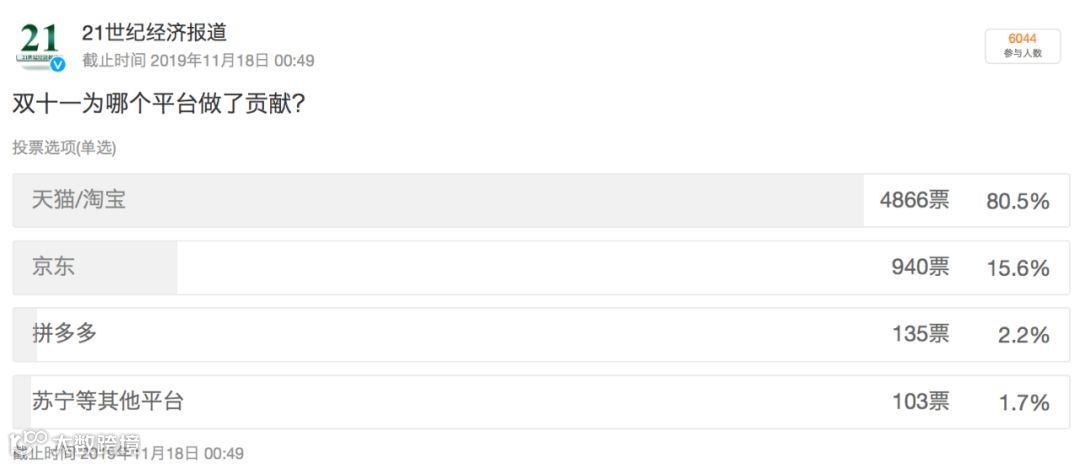
Task: Click the 135票 vote count
Action: [x=920, y=334]
